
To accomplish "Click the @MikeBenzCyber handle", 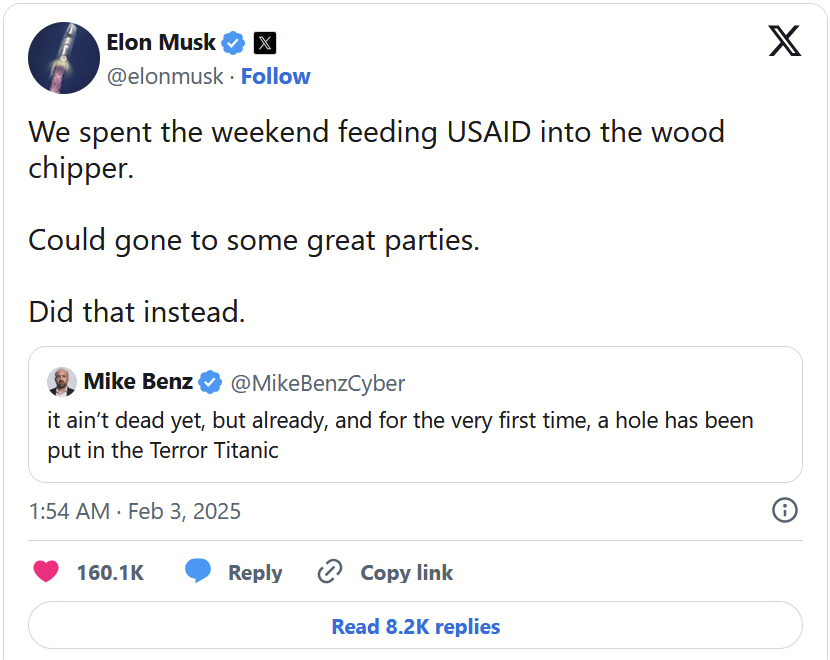I will coord(318,383).
